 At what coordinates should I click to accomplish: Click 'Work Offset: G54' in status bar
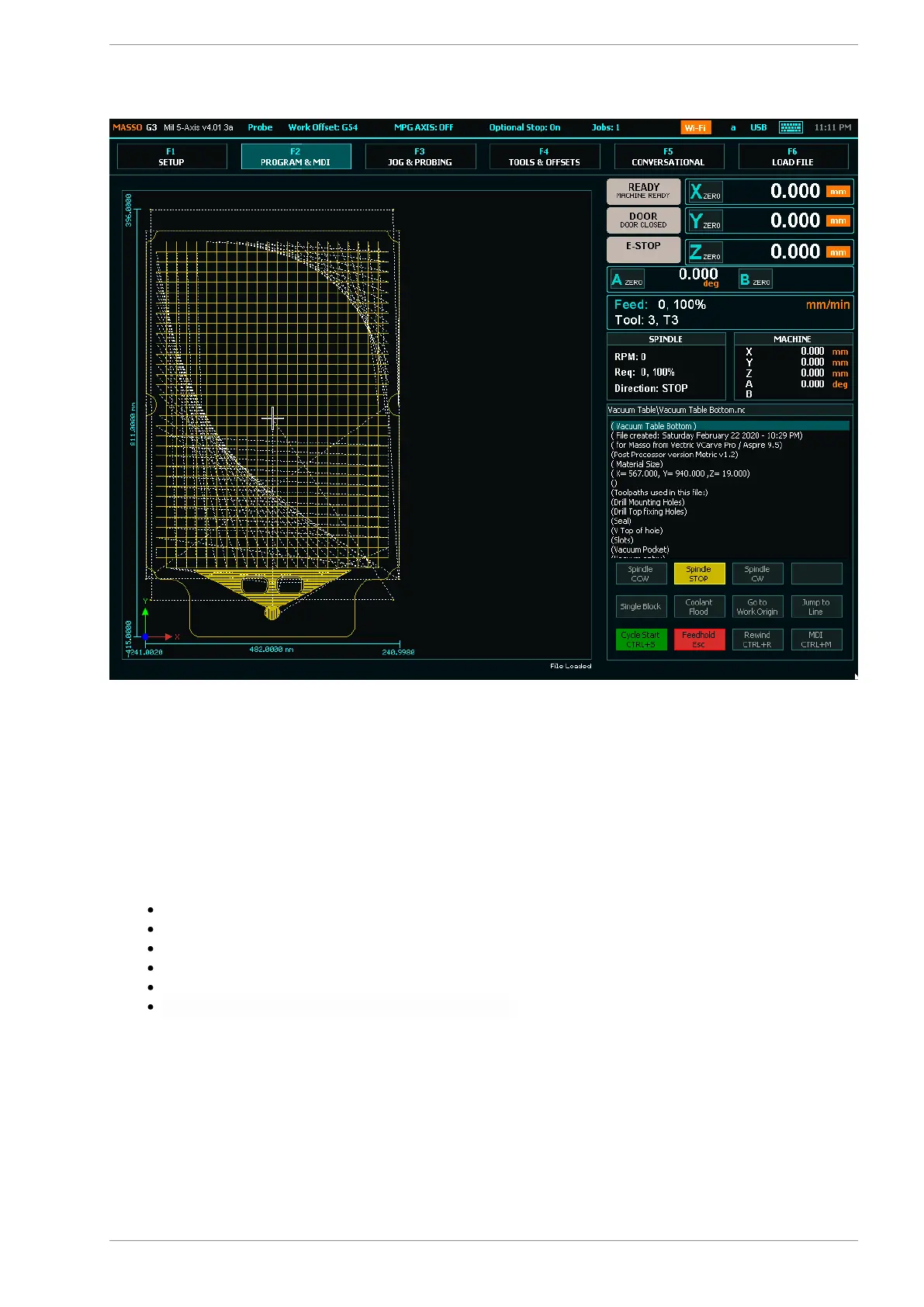tap(323, 127)
